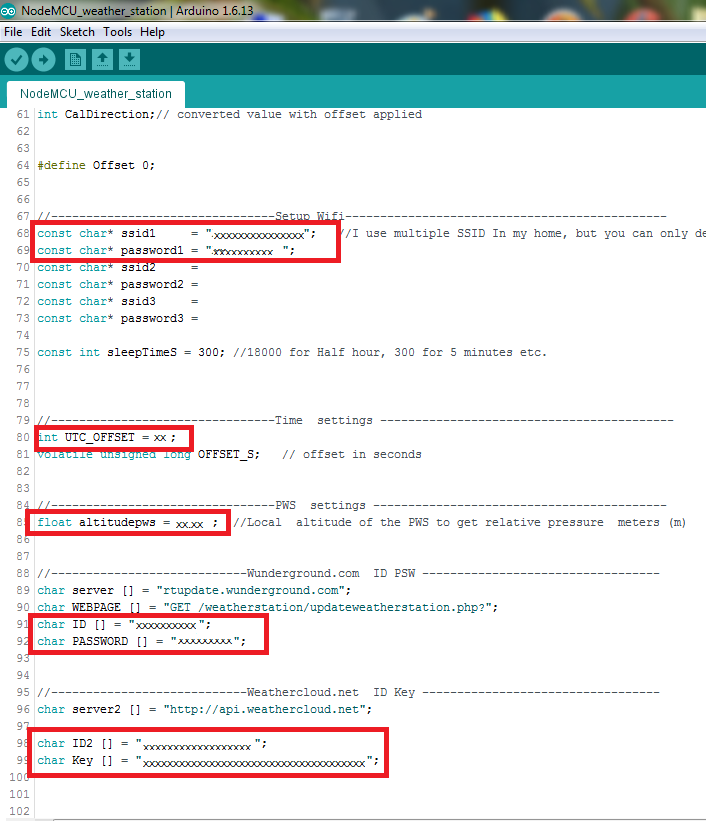Create a new sketch with New icon
The width and height of the screenshot is (706, 821).
(75, 59)
